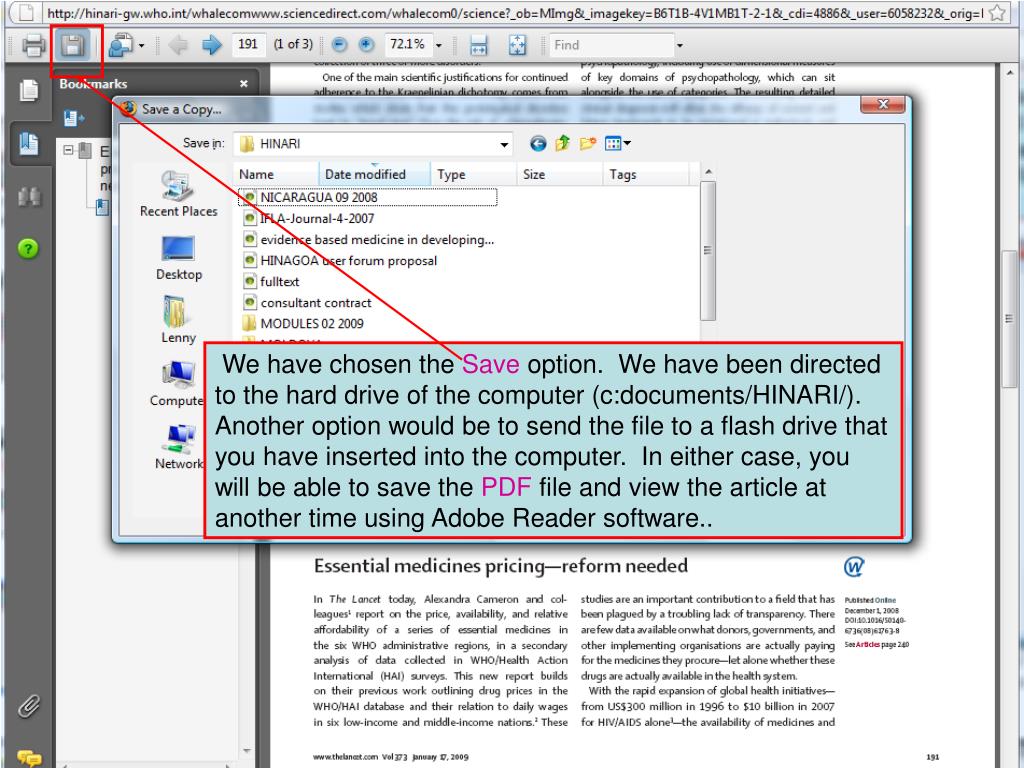Sort files by the Name column header

tap(276, 174)
